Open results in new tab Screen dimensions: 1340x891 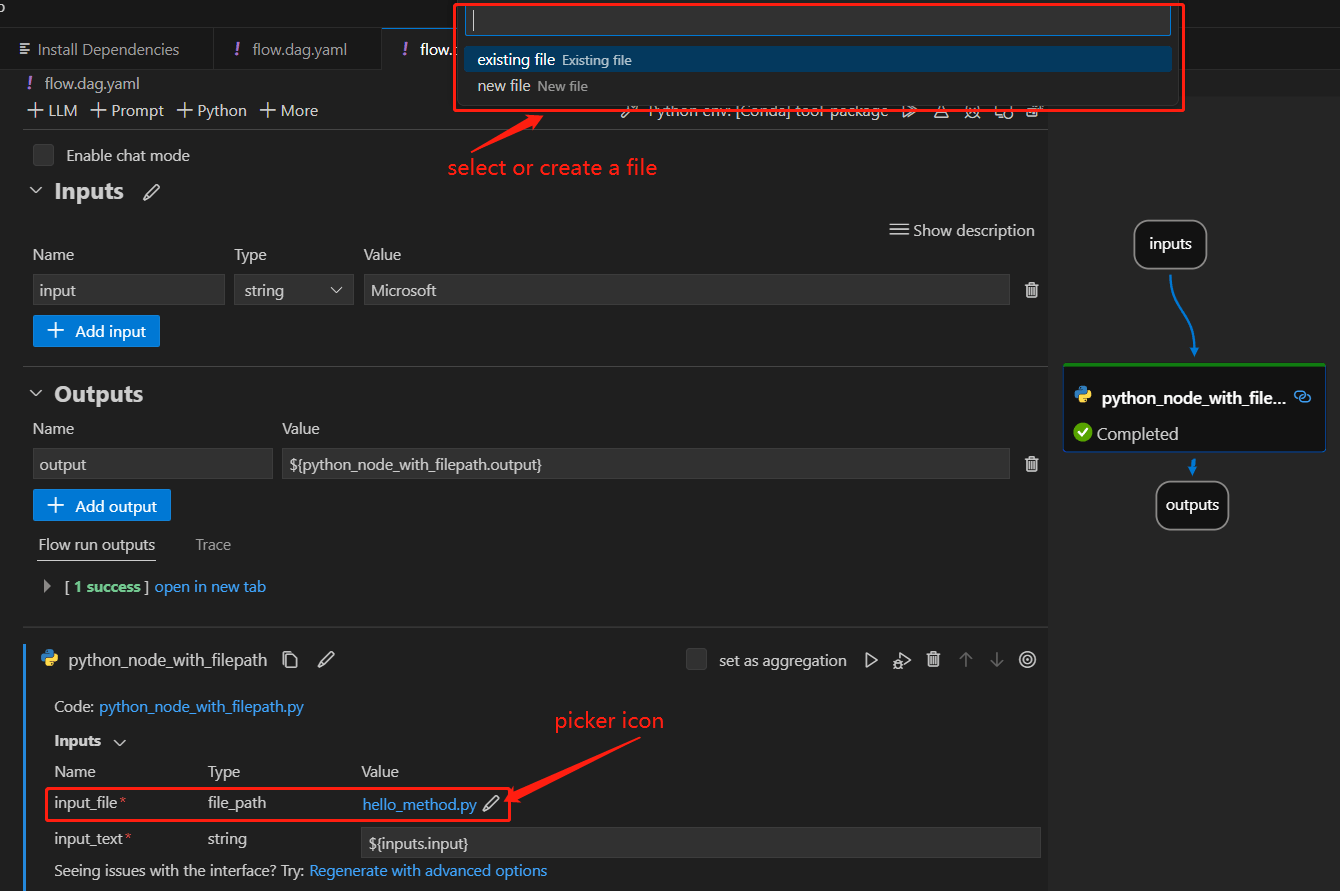pos(210,586)
